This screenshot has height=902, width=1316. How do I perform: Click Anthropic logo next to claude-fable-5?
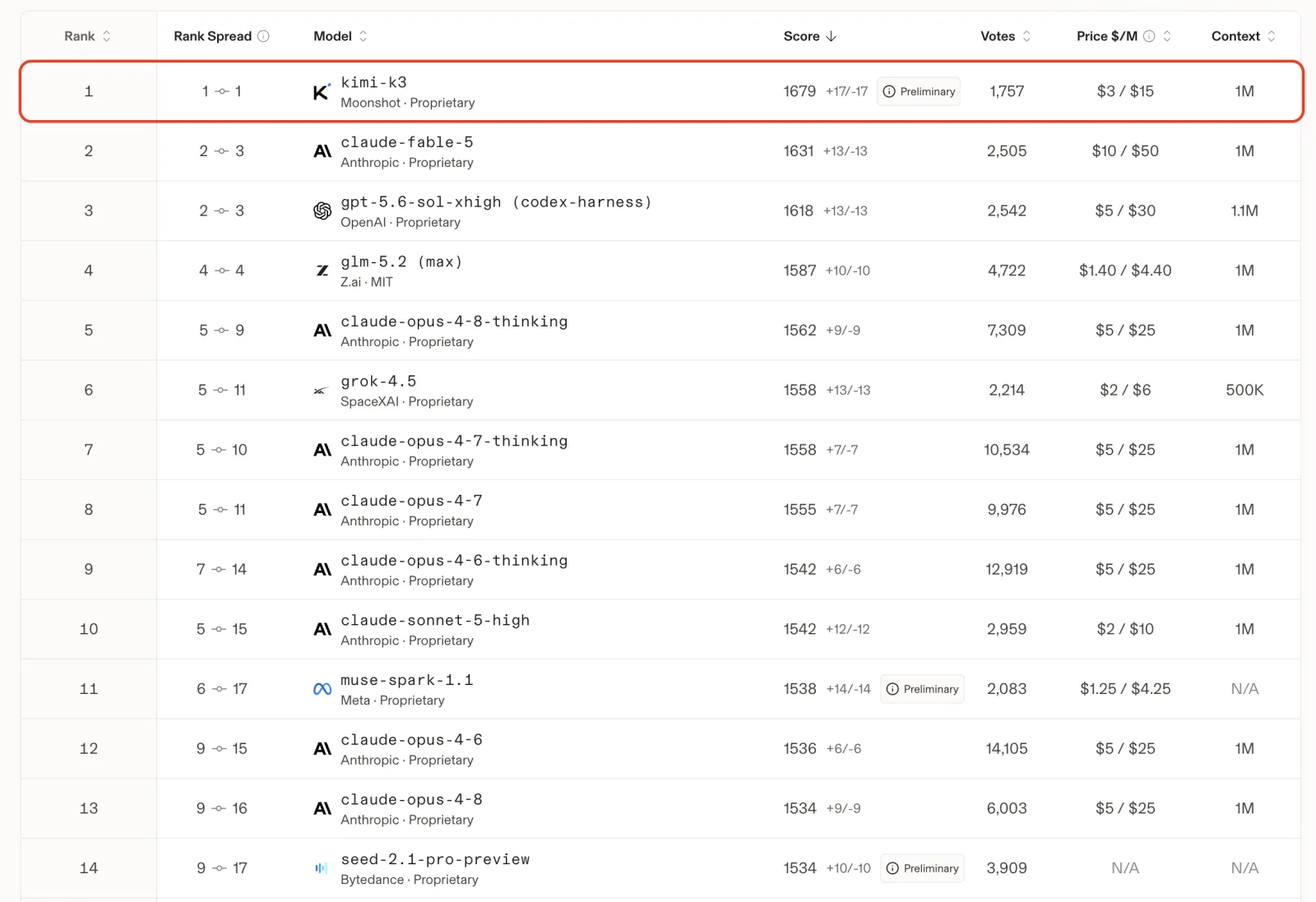coord(322,151)
